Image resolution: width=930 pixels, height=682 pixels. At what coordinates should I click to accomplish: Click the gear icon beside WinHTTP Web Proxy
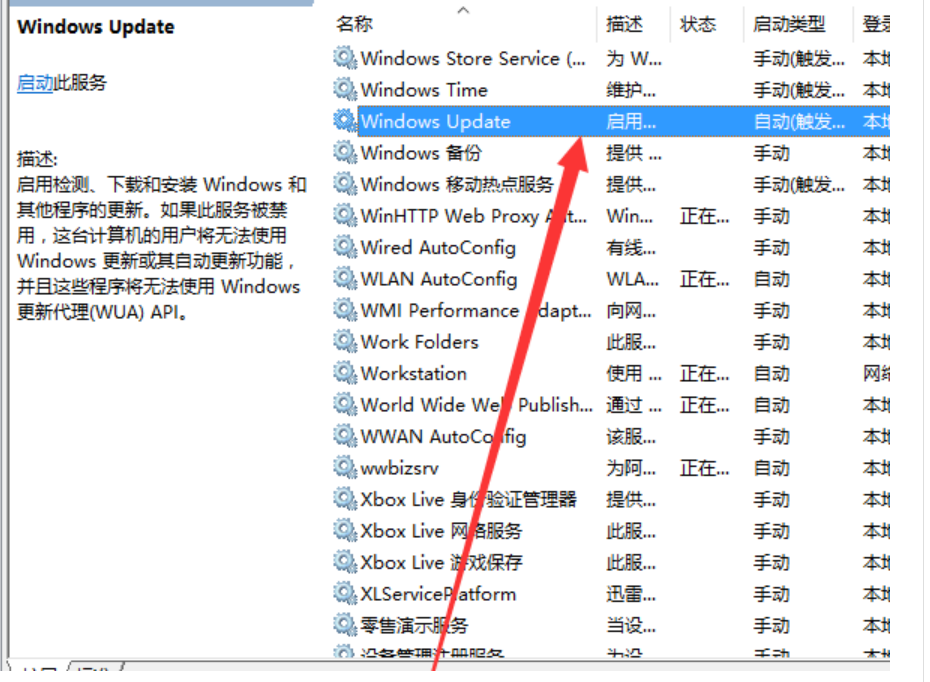point(345,215)
